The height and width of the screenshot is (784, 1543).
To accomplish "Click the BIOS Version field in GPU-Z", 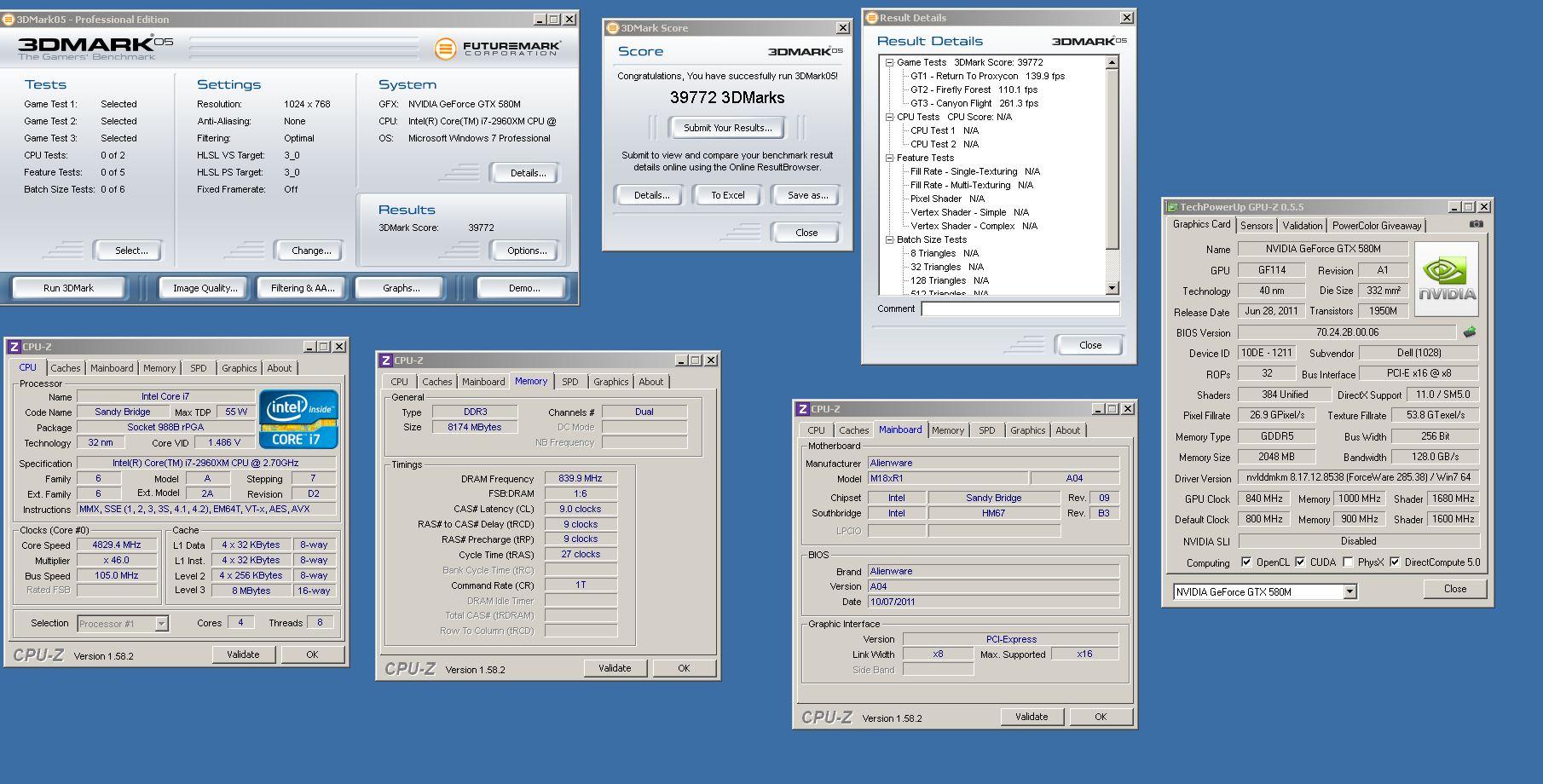I will 1347,332.
